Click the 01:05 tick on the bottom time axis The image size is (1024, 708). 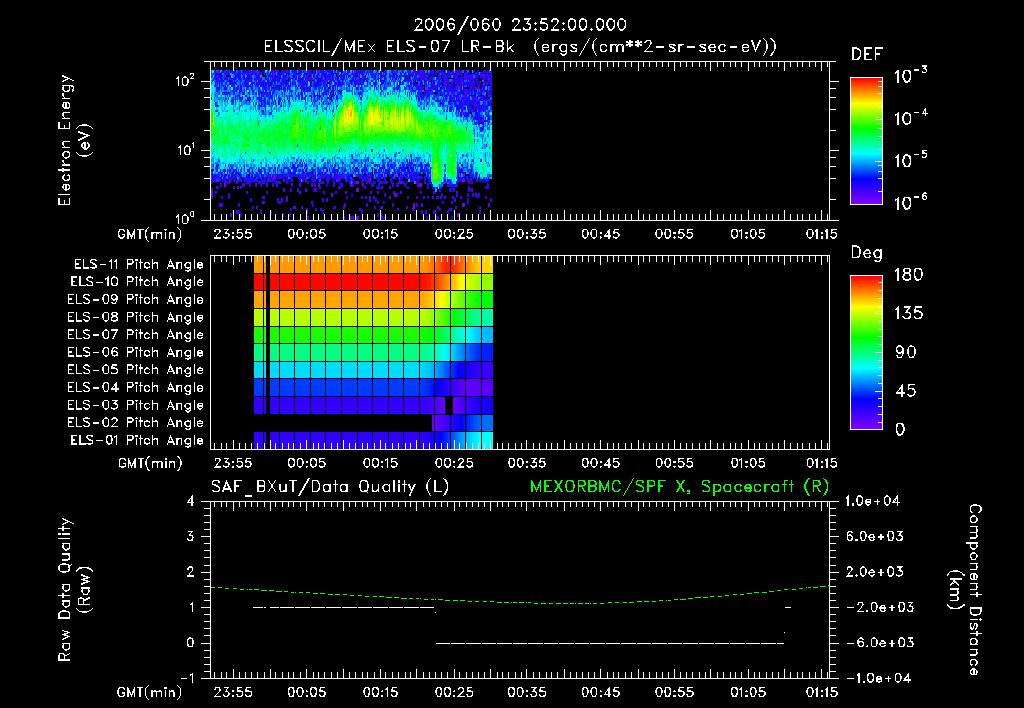pos(748,692)
